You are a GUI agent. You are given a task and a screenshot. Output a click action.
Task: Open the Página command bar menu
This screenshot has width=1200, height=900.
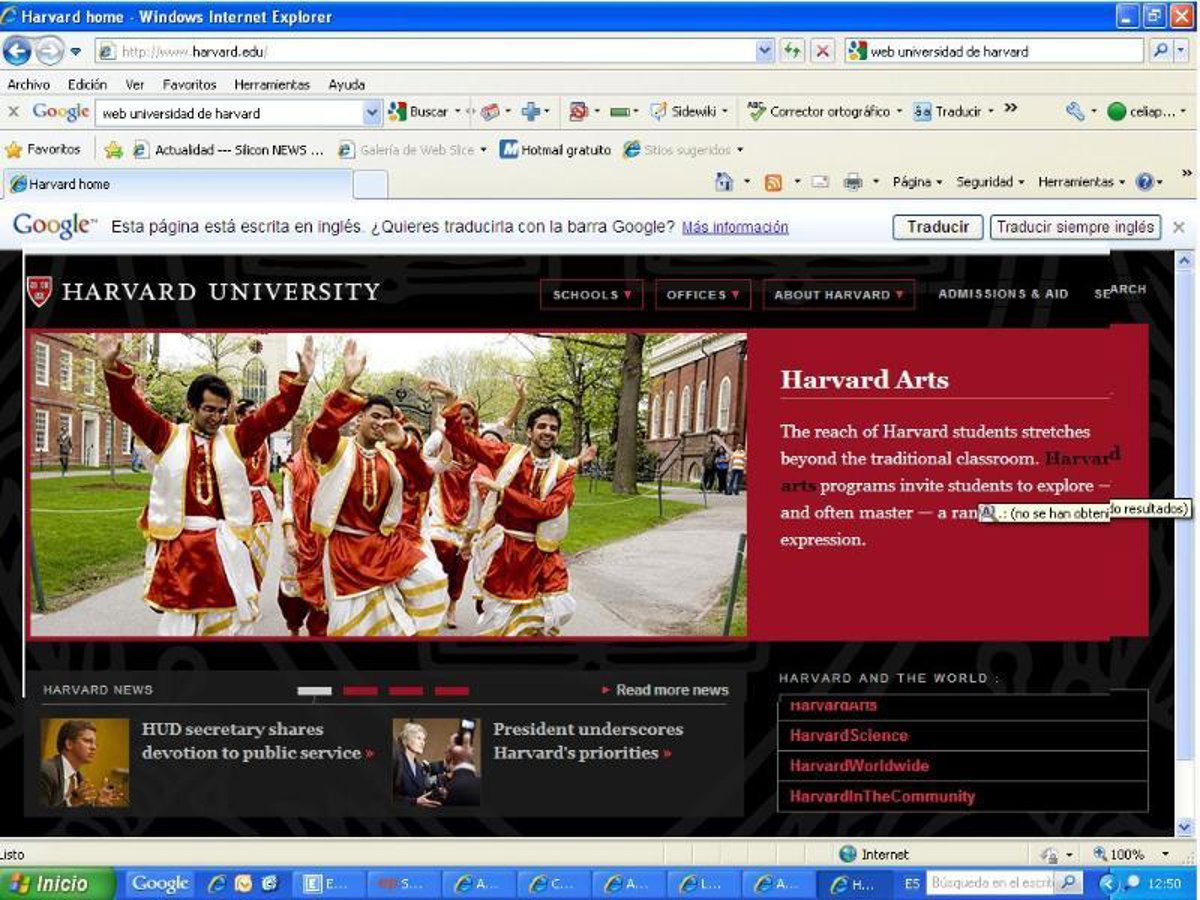tap(916, 182)
